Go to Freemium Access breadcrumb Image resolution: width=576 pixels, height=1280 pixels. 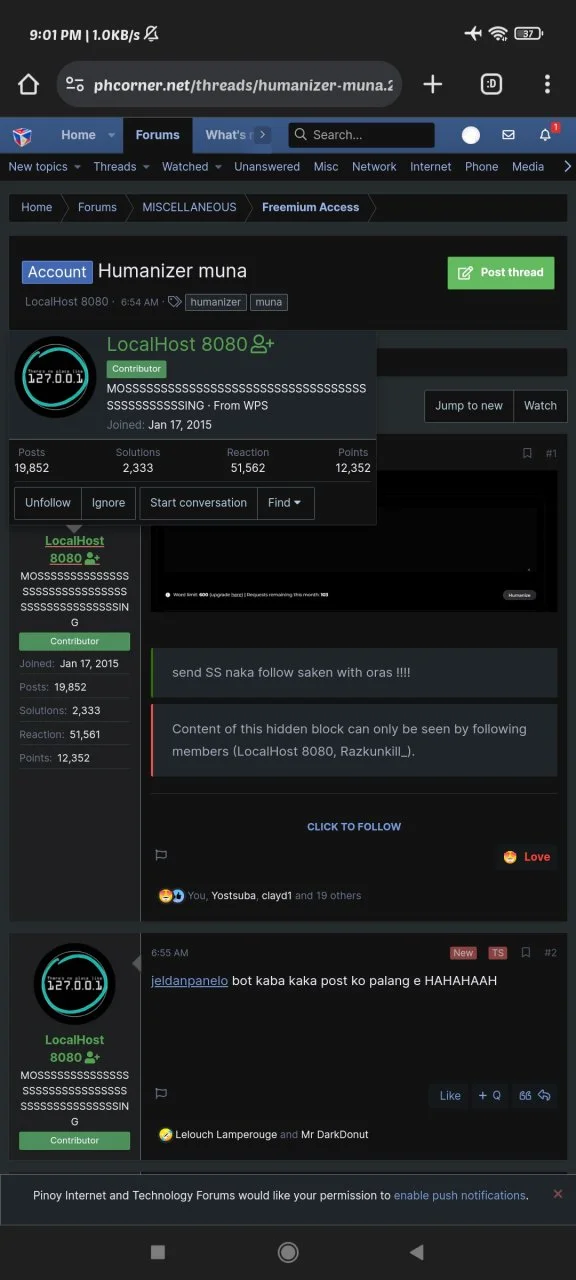pyautogui.click(x=310, y=207)
